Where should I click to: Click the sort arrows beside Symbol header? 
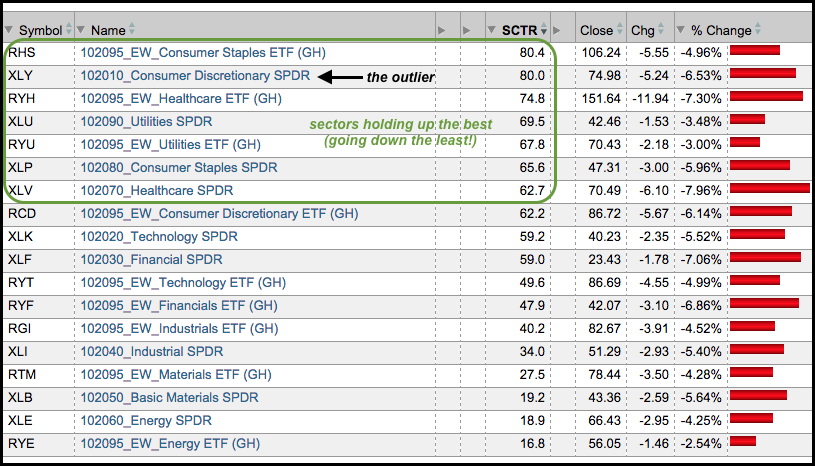click(68, 30)
